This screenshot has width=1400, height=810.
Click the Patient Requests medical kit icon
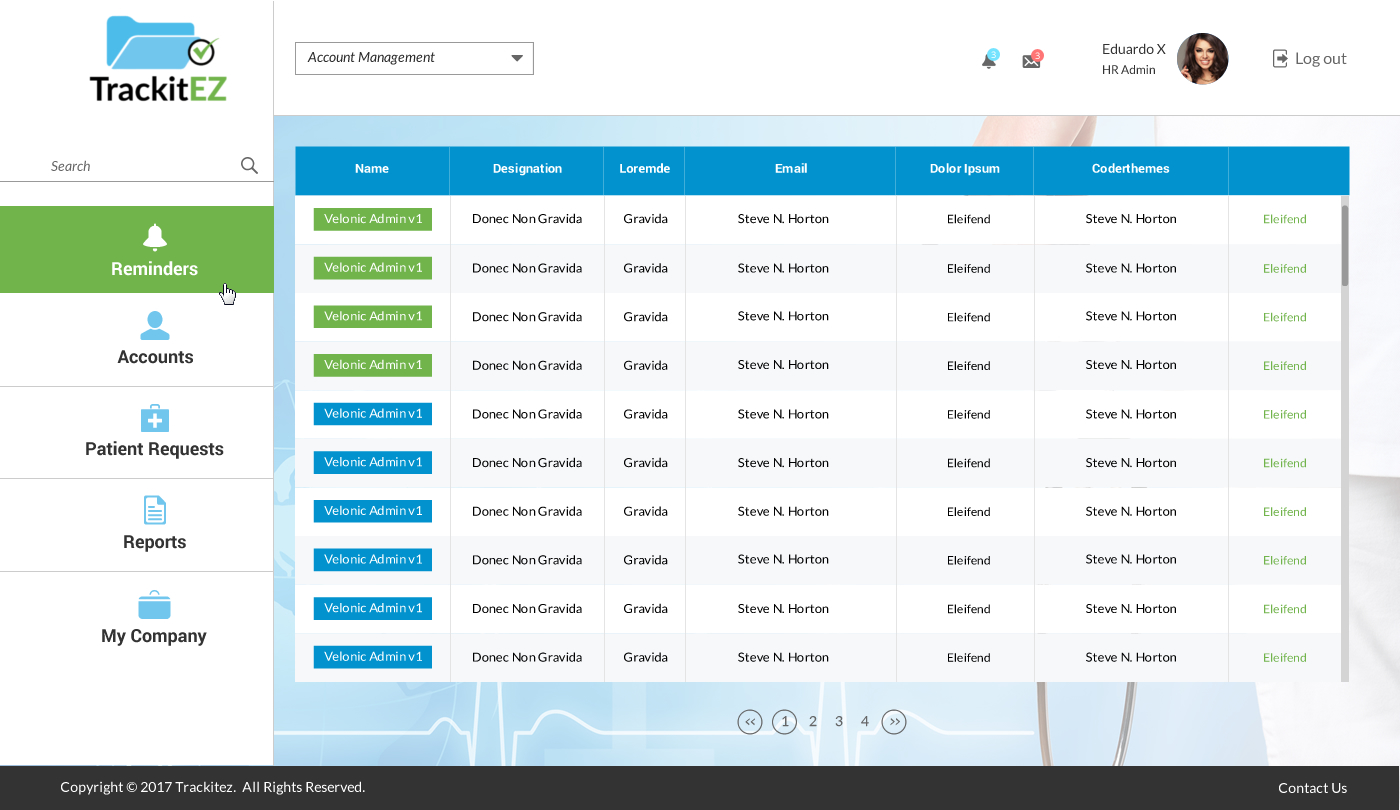[155, 418]
